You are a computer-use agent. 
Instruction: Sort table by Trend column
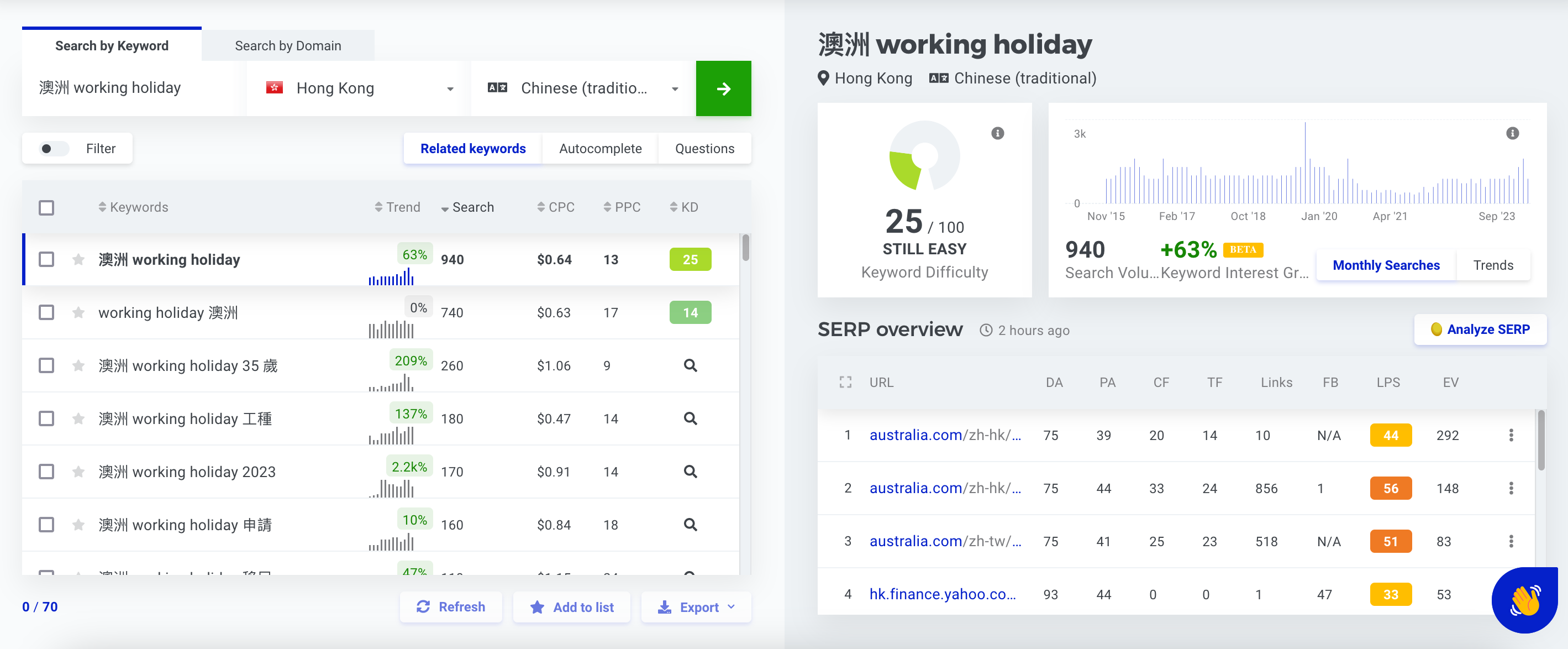(397, 208)
